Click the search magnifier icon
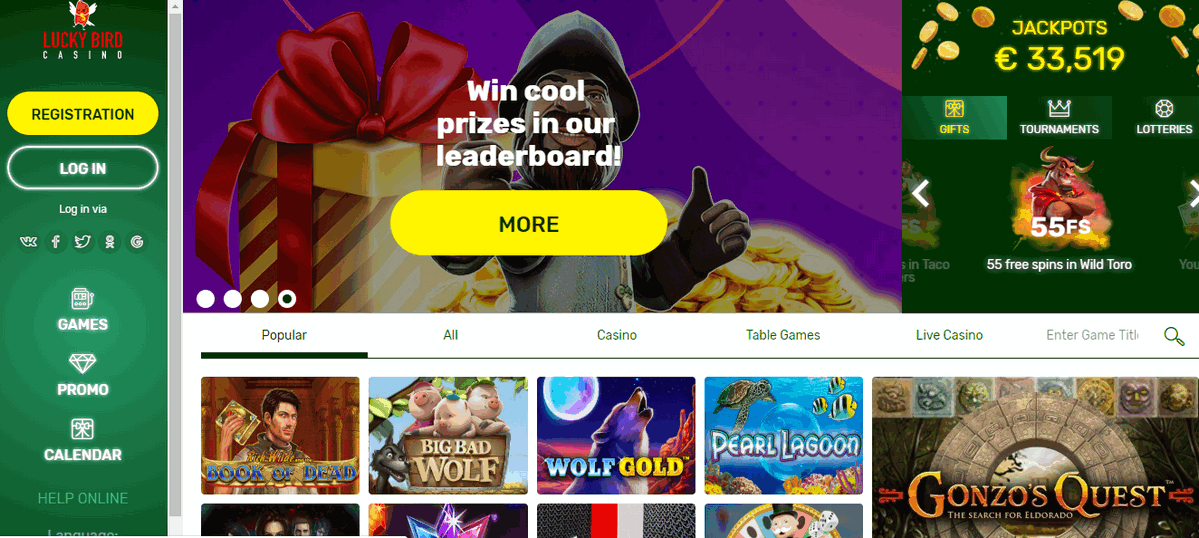 point(1174,335)
